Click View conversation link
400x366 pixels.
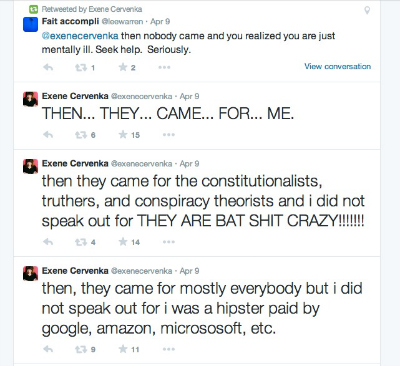tap(337, 66)
